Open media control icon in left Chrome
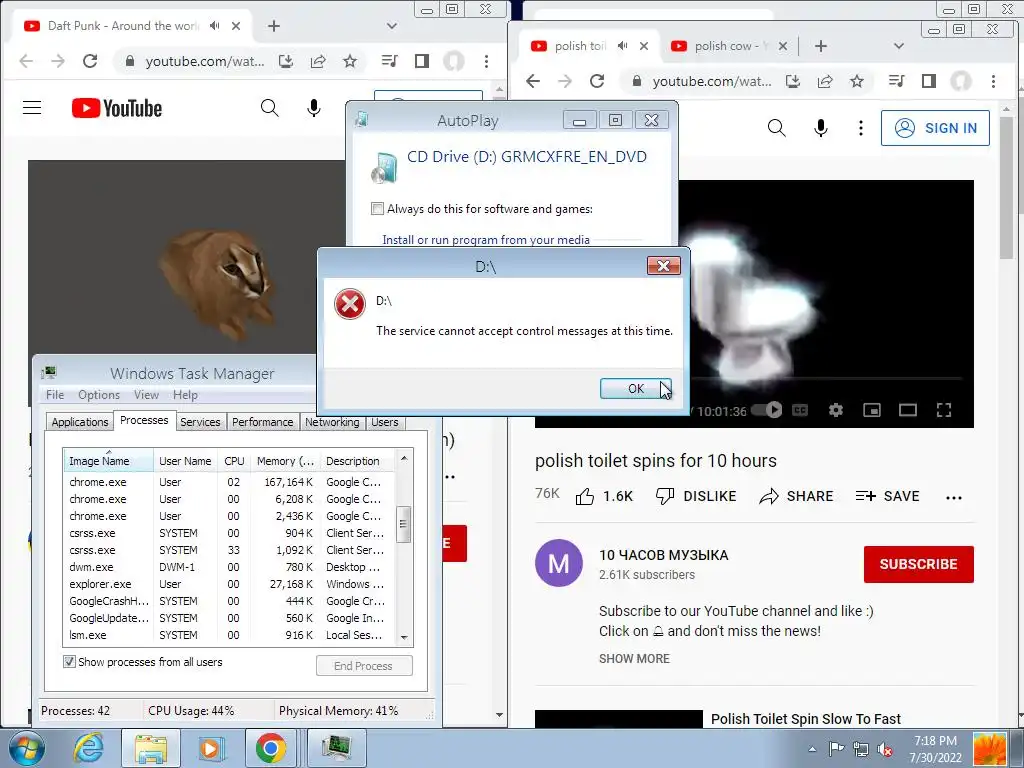 (x=389, y=61)
